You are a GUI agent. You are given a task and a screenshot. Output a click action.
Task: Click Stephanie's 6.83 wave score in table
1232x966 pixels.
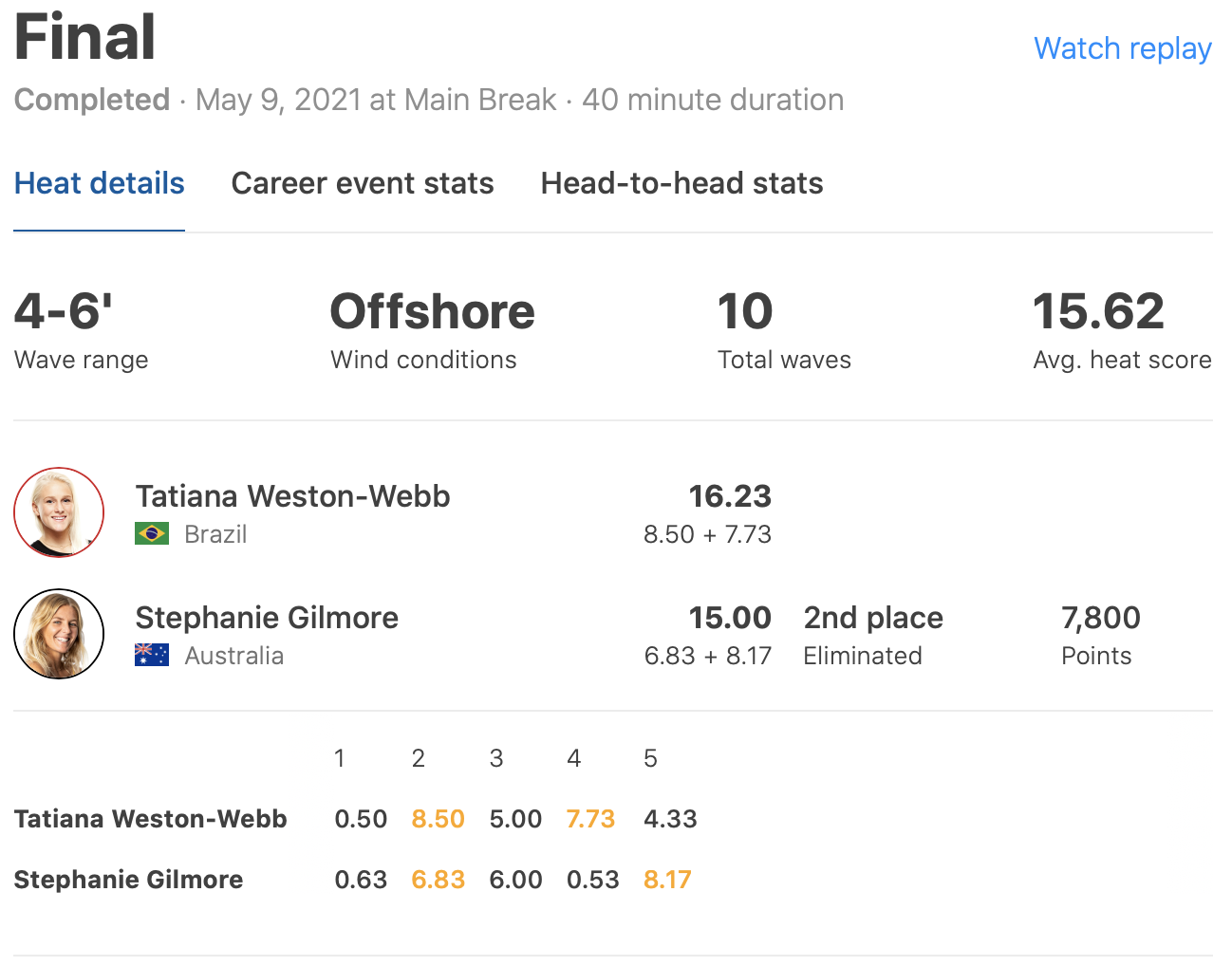coord(438,880)
